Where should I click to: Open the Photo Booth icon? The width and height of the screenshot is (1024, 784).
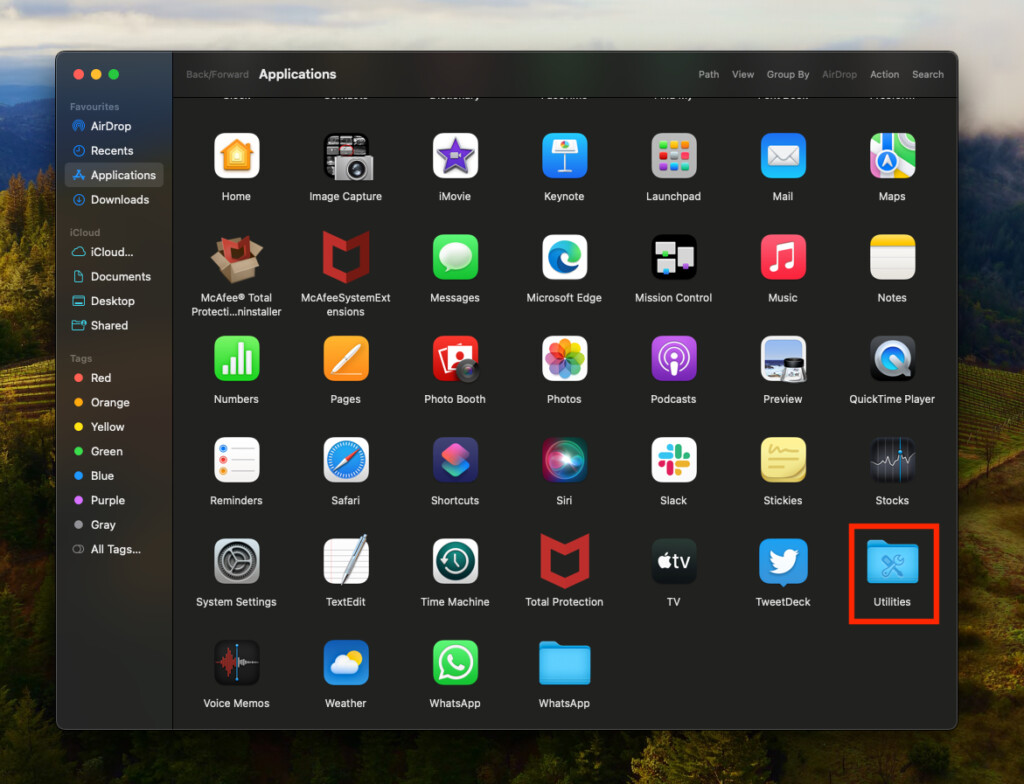(x=455, y=359)
